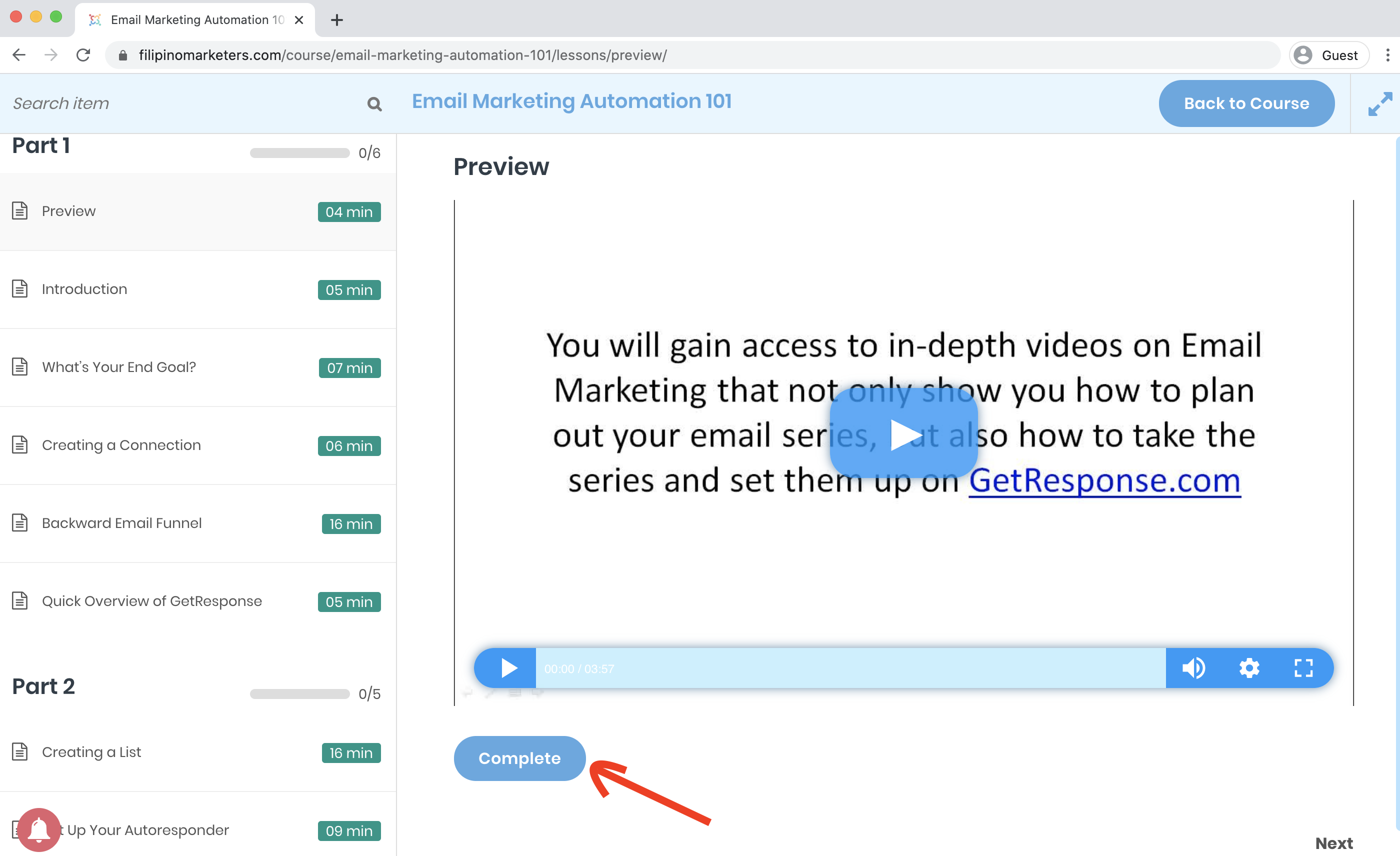The width and height of the screenshot is (1400, 856).
Task: Click the browser back arrow
Action: (x=19, y=55)
